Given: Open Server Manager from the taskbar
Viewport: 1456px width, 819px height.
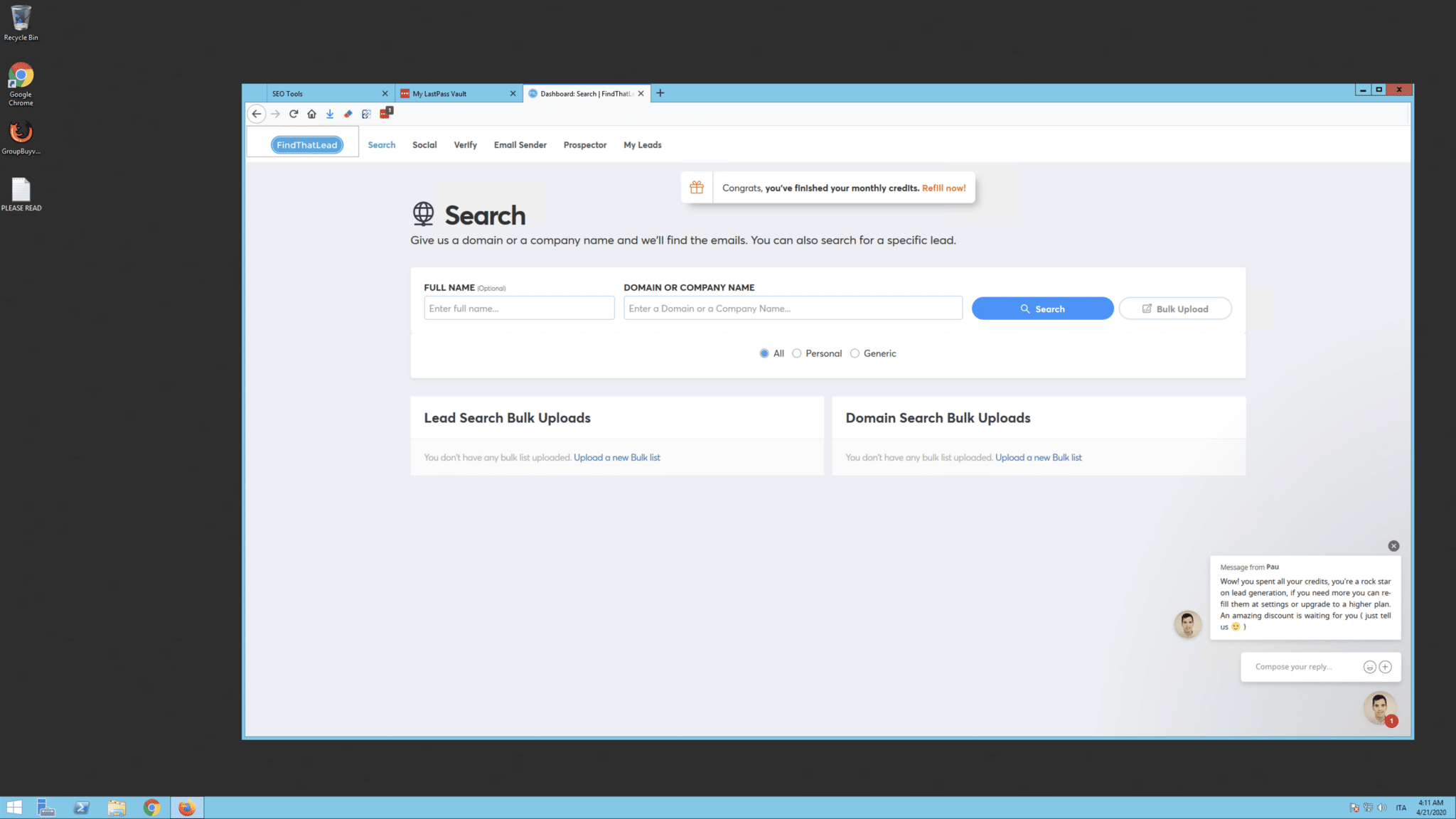Looking at the screenshot, I should click(46, 808).
